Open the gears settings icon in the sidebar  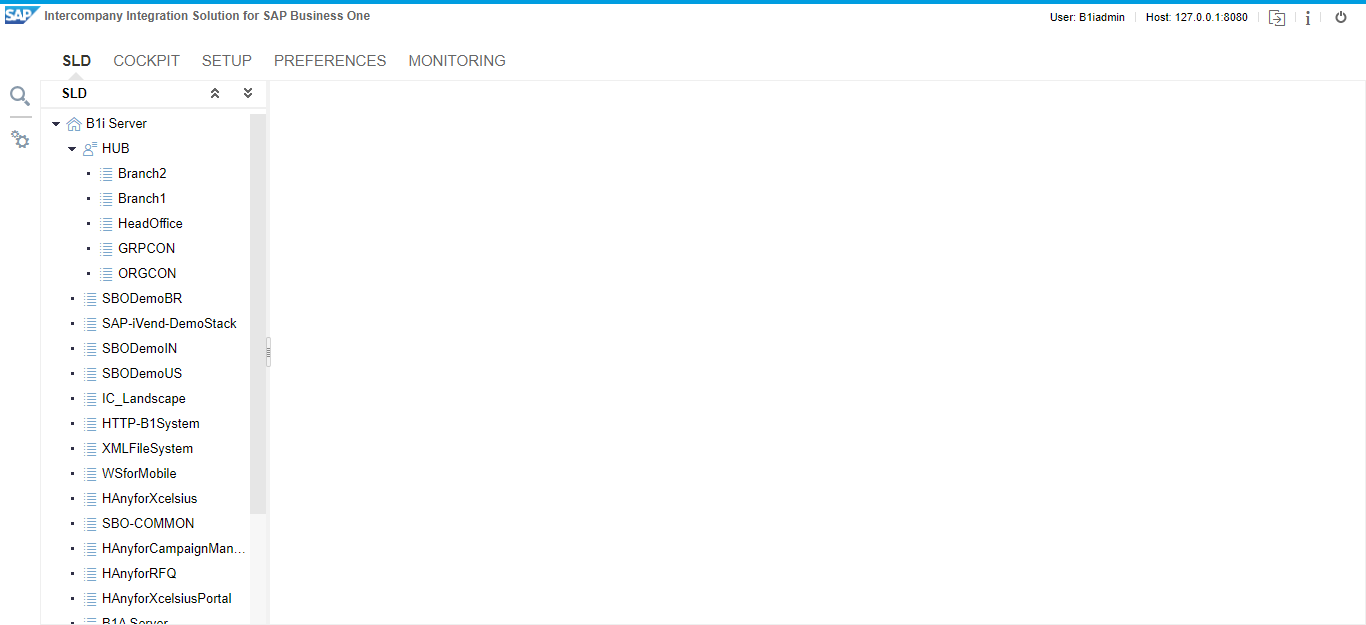[20, 140]
